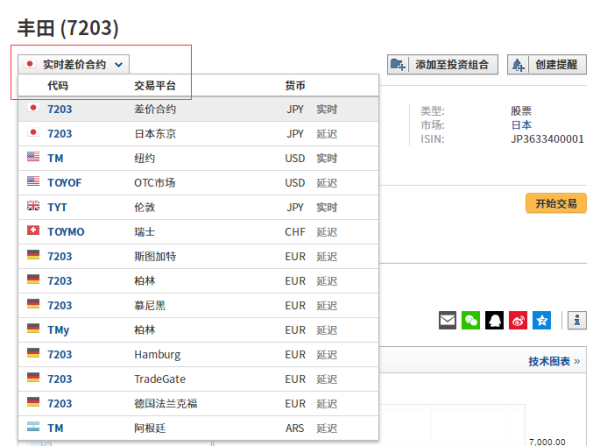Image resolution: width=600 pixels, height=446 pixels.
Task: Share via the QZone star icon
Action: click(x=542, y=320)
